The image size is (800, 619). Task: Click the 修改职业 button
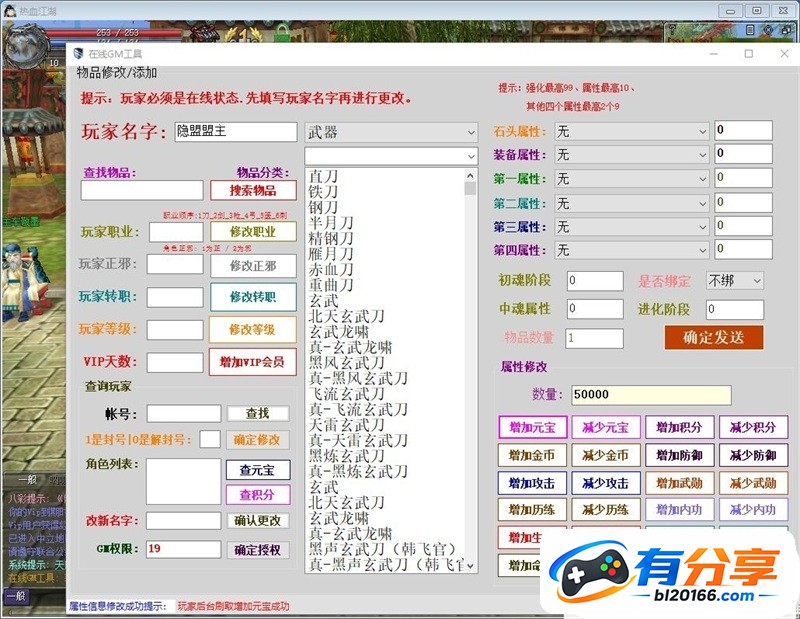(x=253, y=232)
